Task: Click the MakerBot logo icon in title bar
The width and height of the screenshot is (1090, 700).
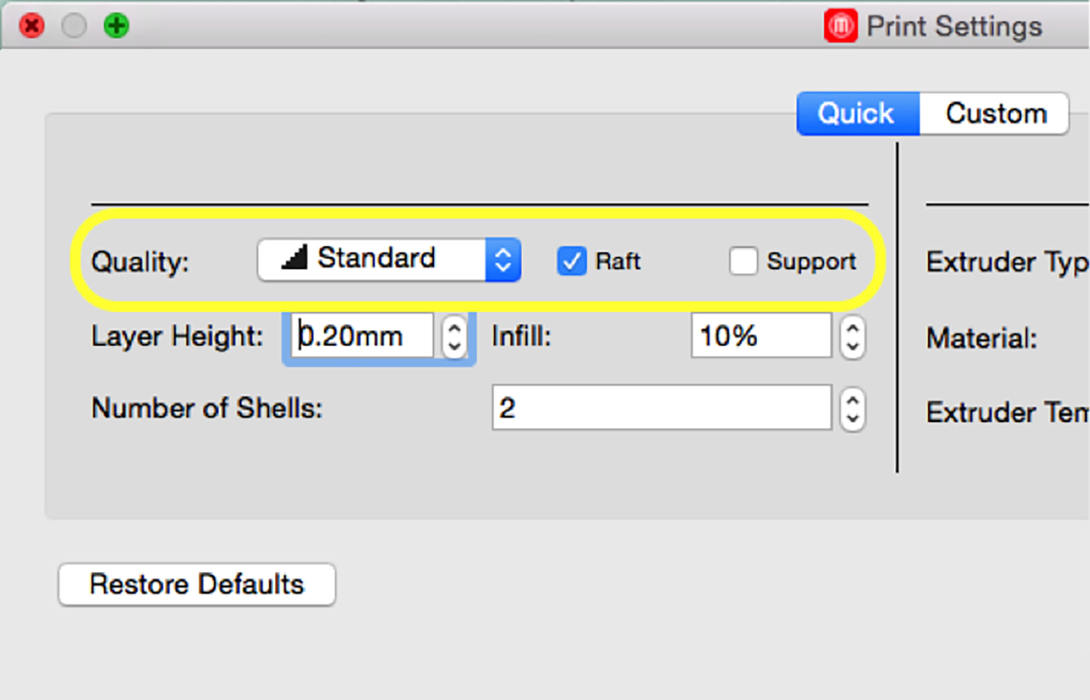Action: click(840, 26)
